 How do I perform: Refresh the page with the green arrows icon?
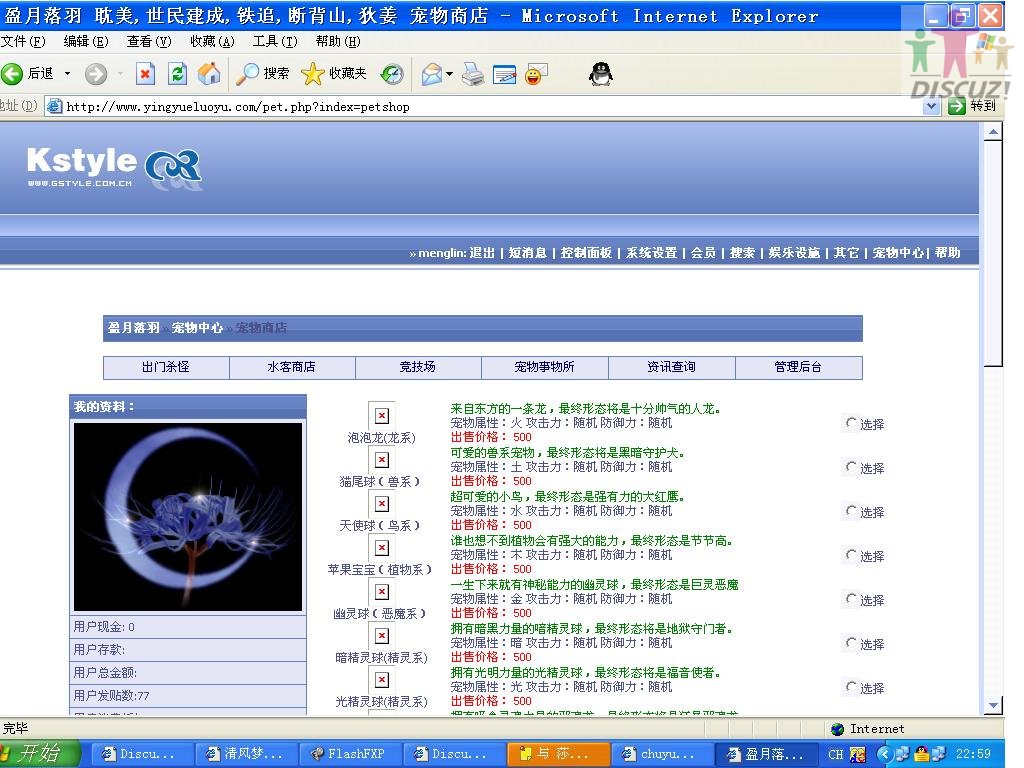[x=178, y=74]
